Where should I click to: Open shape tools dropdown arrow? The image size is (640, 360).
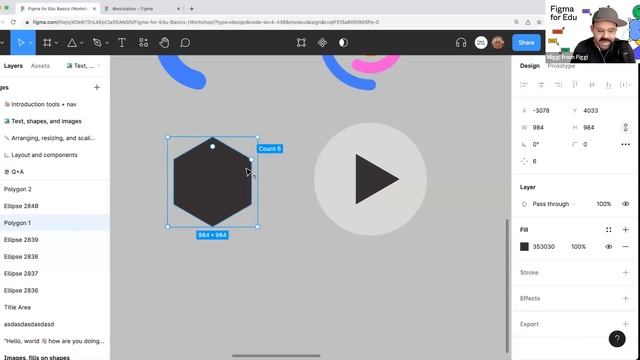pyautogui.click(x=82, y=43)
